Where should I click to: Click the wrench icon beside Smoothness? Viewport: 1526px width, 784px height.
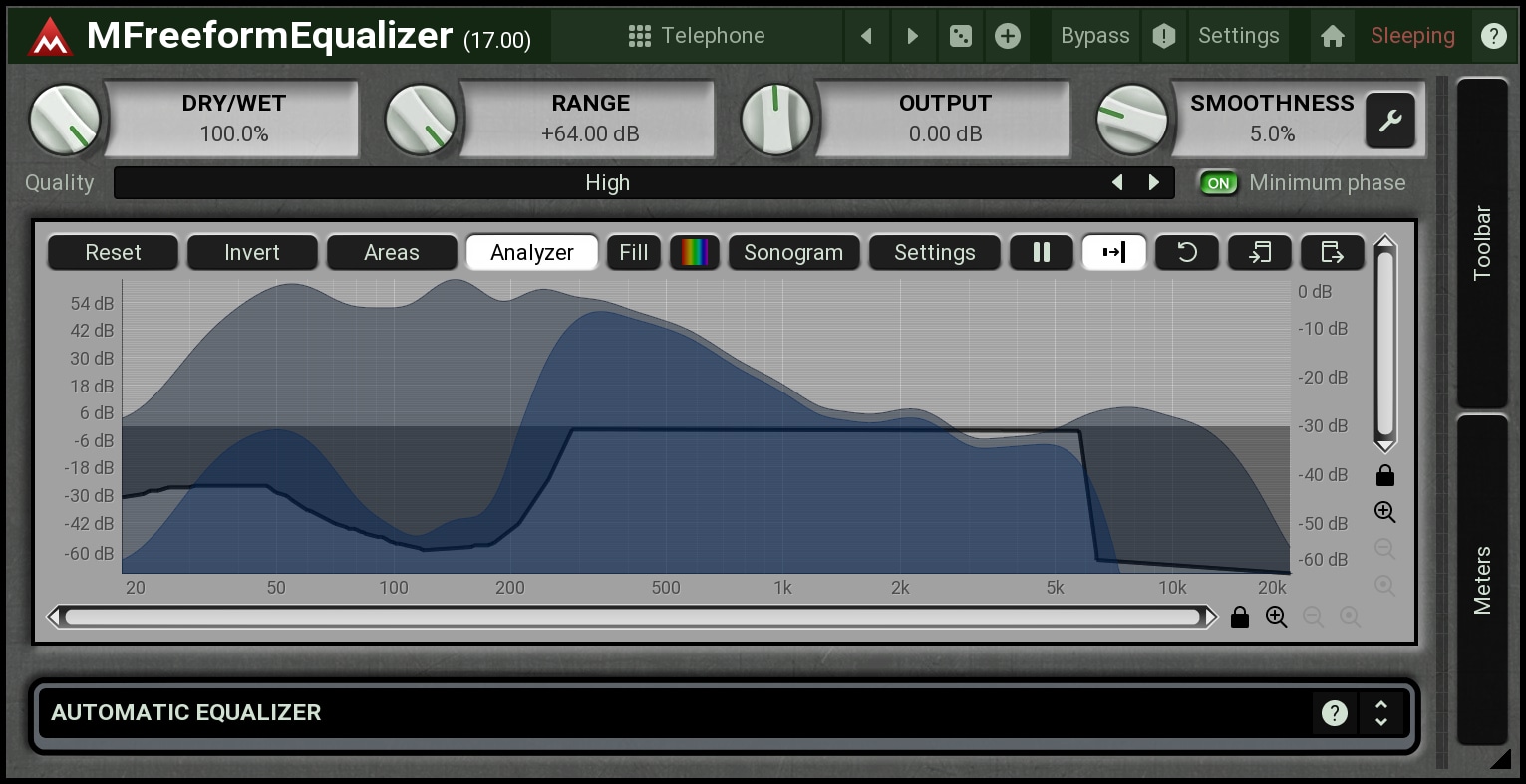(x=1389, y=121)
